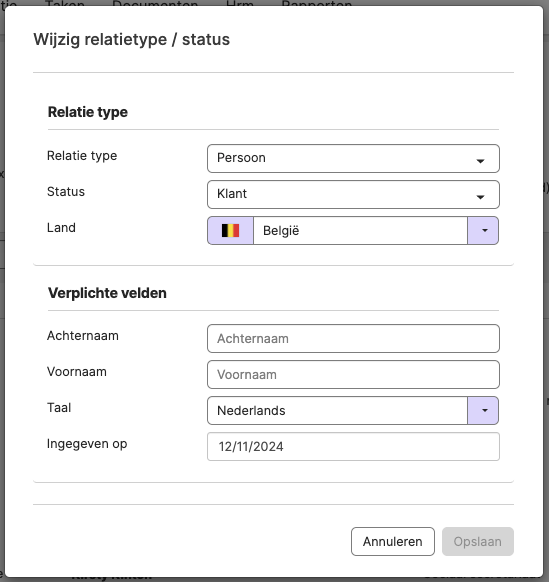This screenshot has height=582, width=549.
Task: Click the 'Land' field label
Action: pyautogui.click(x=61, y=228)
